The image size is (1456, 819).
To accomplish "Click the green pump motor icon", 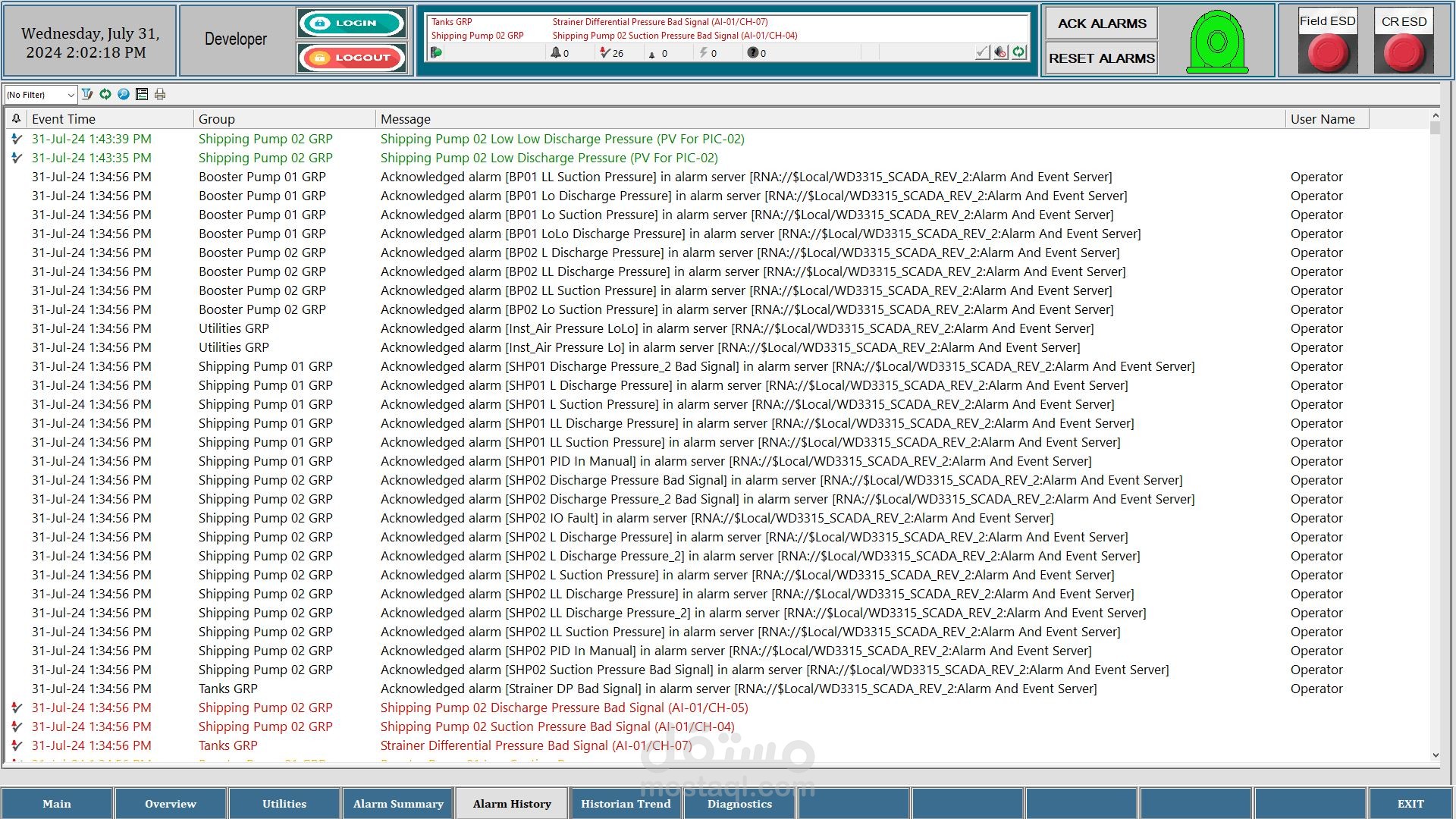I will 1217,42.
